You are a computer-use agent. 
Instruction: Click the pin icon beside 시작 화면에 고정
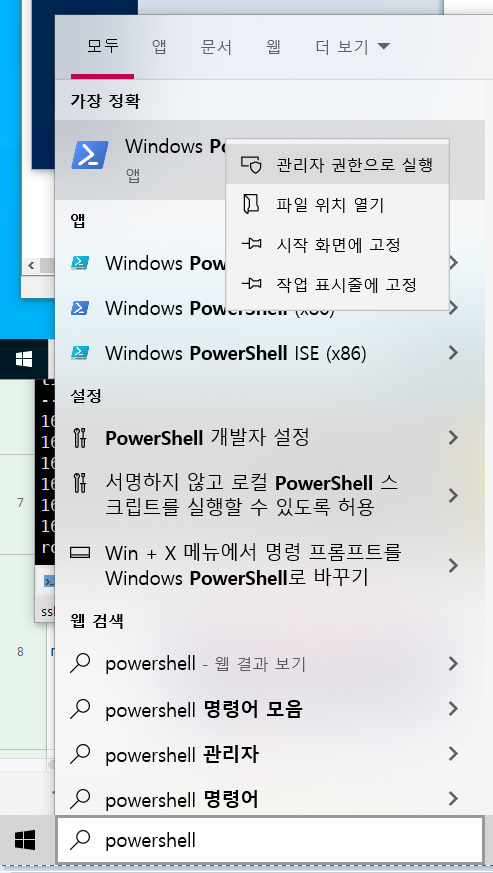click(x=251, y=244)
